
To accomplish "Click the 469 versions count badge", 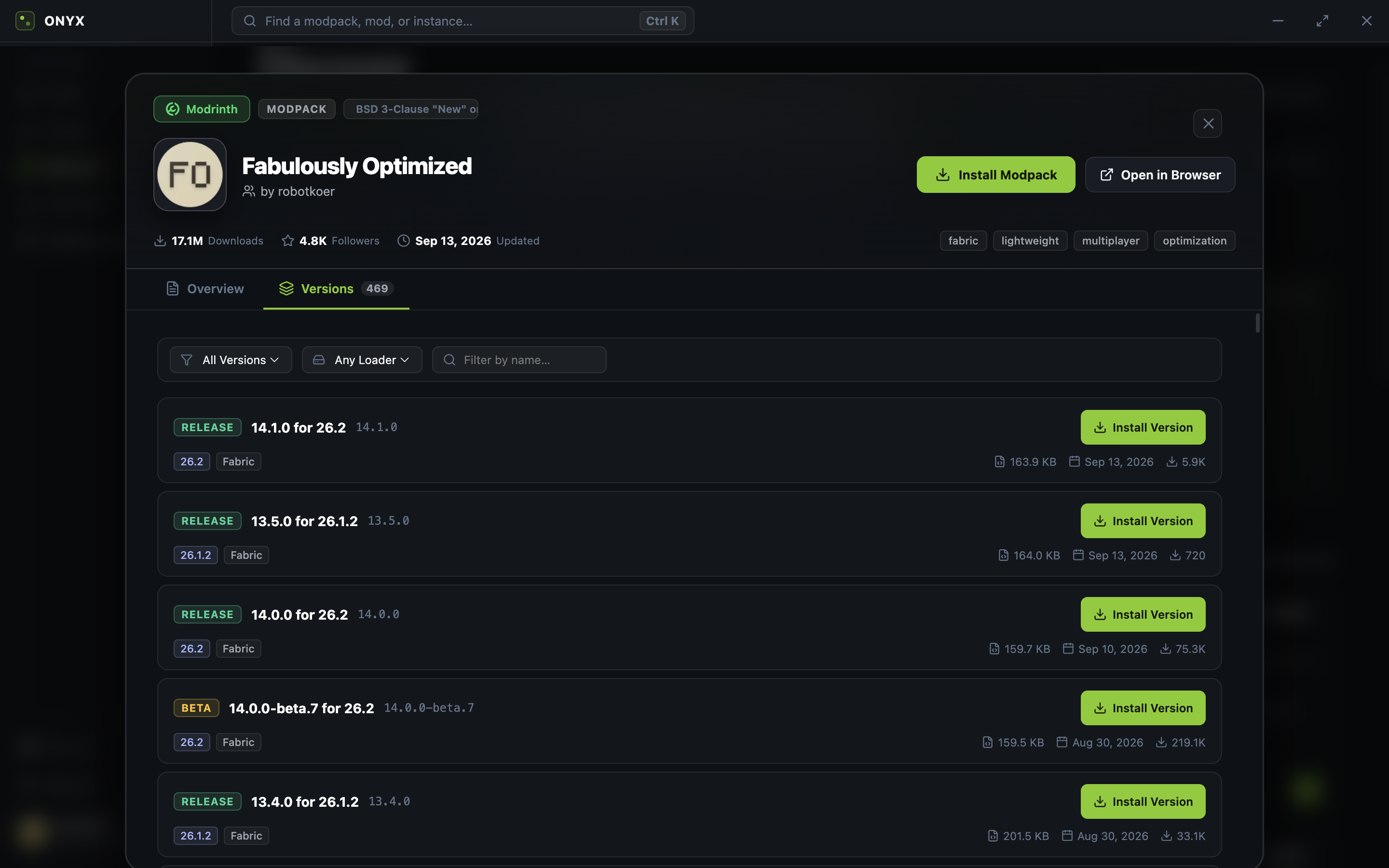I will point(377,289).
